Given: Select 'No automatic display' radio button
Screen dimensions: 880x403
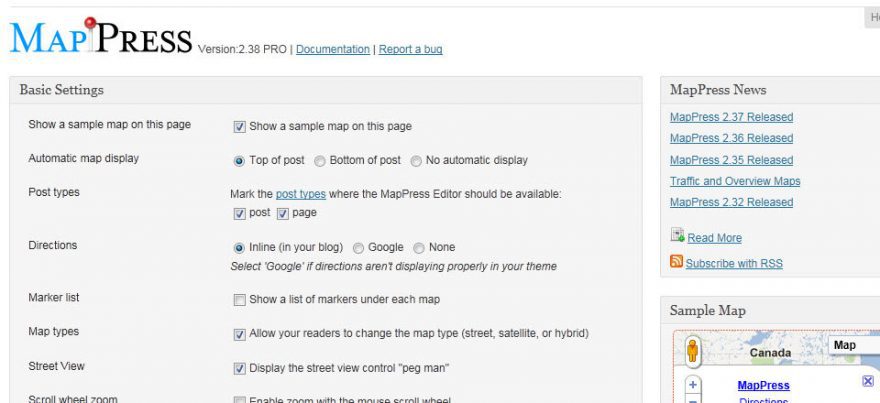Looking at the screenshot, I should click(x=416, y=161).
